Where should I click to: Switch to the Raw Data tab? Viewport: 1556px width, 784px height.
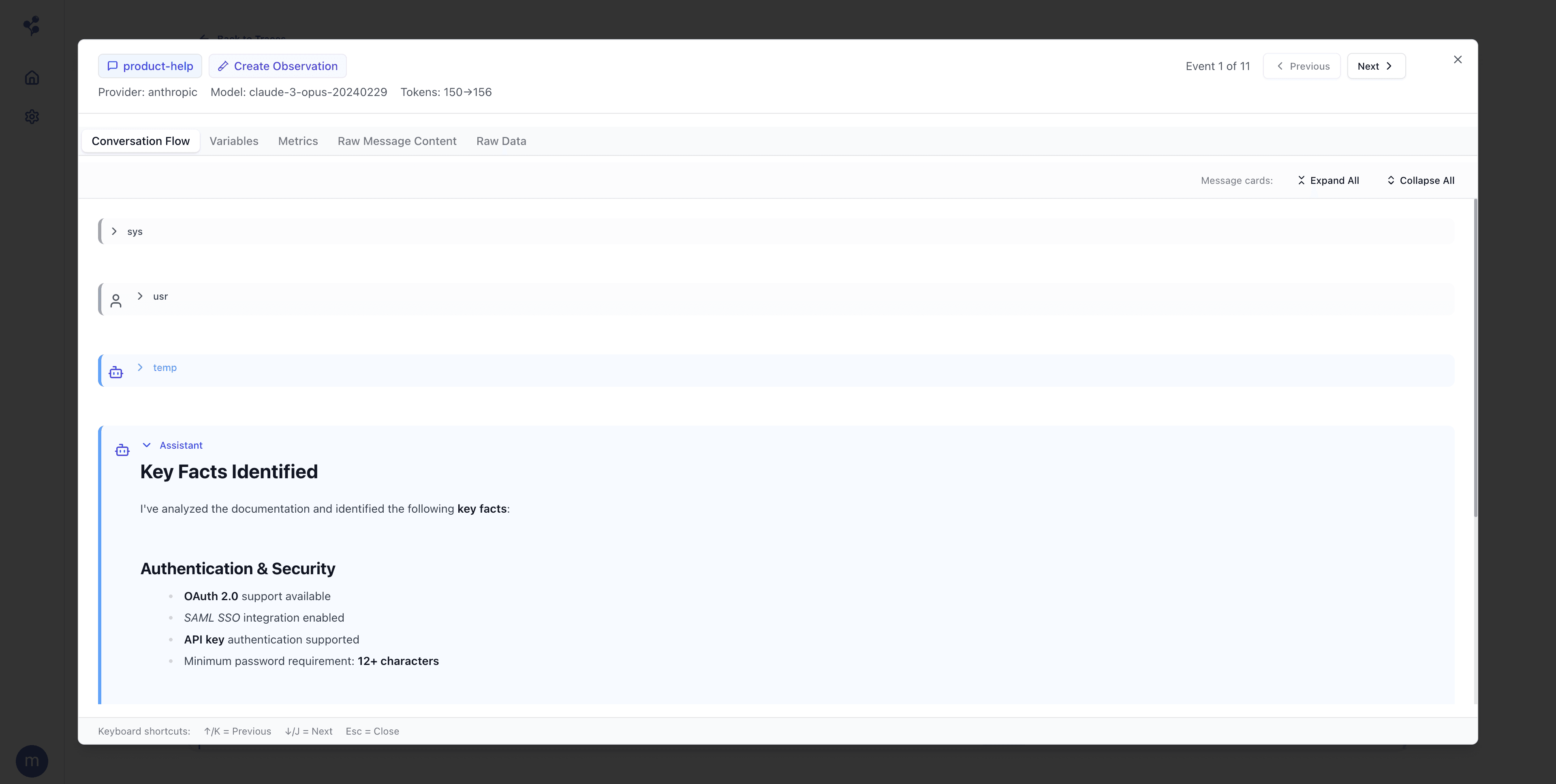(x=501, y=141)
